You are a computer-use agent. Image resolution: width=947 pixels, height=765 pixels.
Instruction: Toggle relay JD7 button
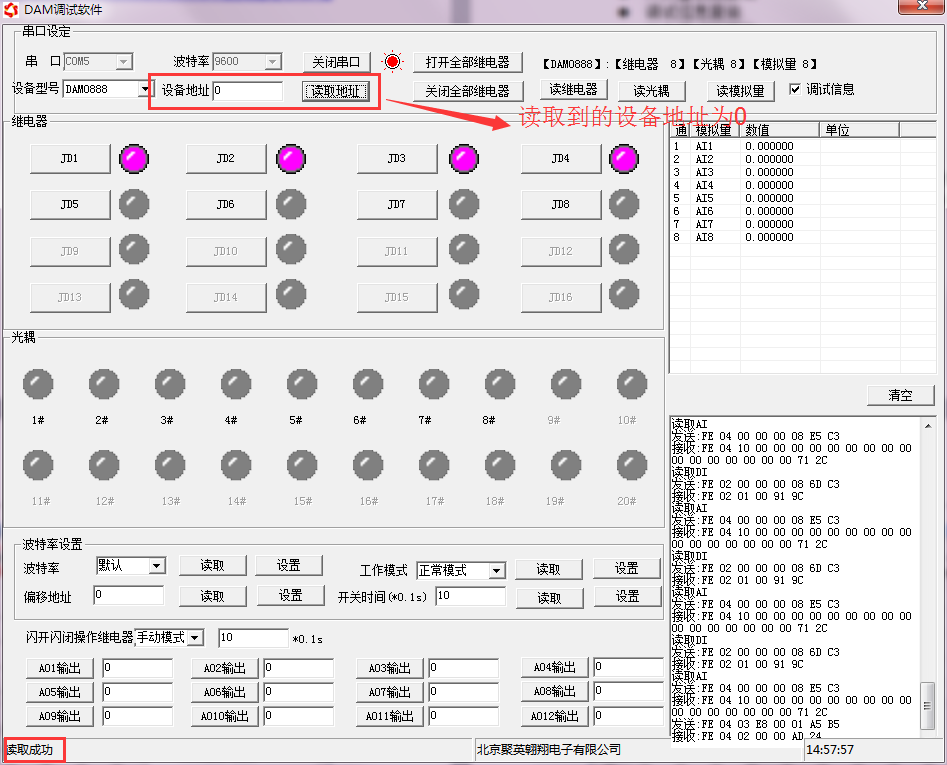pyautogui.click(x=397, y=205)
